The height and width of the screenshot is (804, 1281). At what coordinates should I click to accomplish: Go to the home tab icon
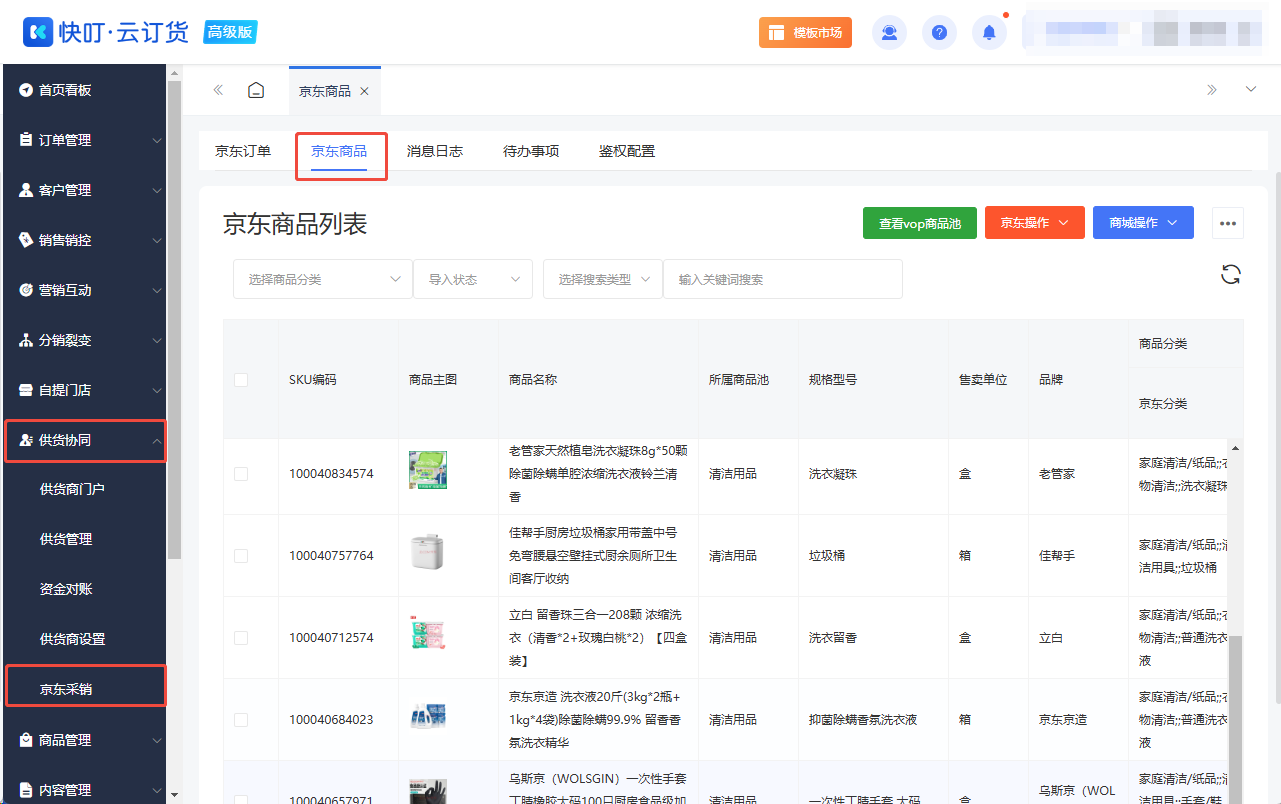tap(256, 90)
